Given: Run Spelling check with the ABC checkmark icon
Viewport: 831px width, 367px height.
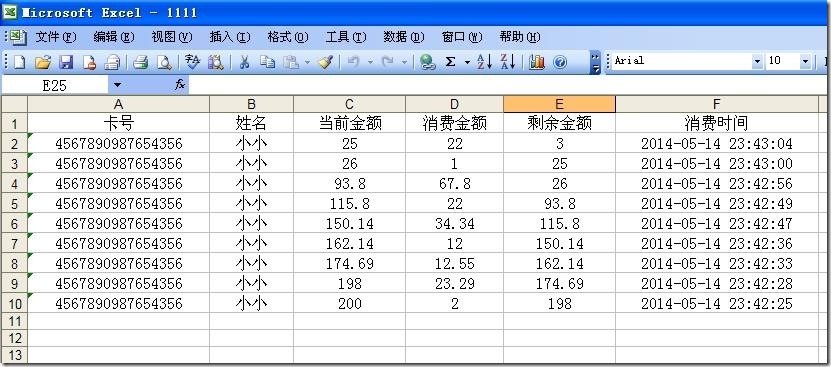Looking at the screenshot, I should tap(192, 63).
